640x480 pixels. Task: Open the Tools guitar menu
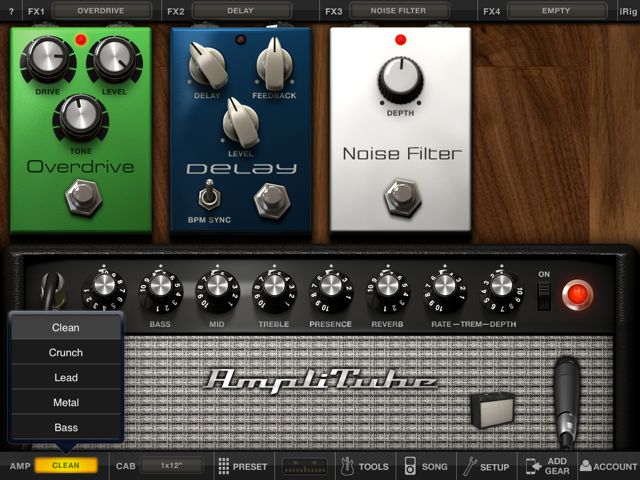[364, 466]
